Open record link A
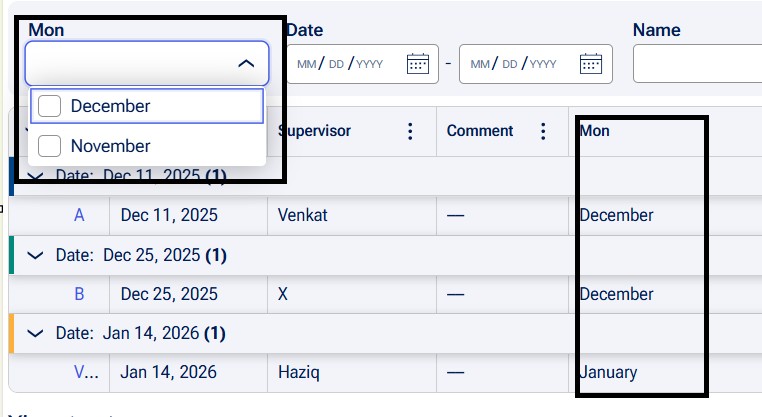Screen dimensions: 762x417 (x=79, y=215)
